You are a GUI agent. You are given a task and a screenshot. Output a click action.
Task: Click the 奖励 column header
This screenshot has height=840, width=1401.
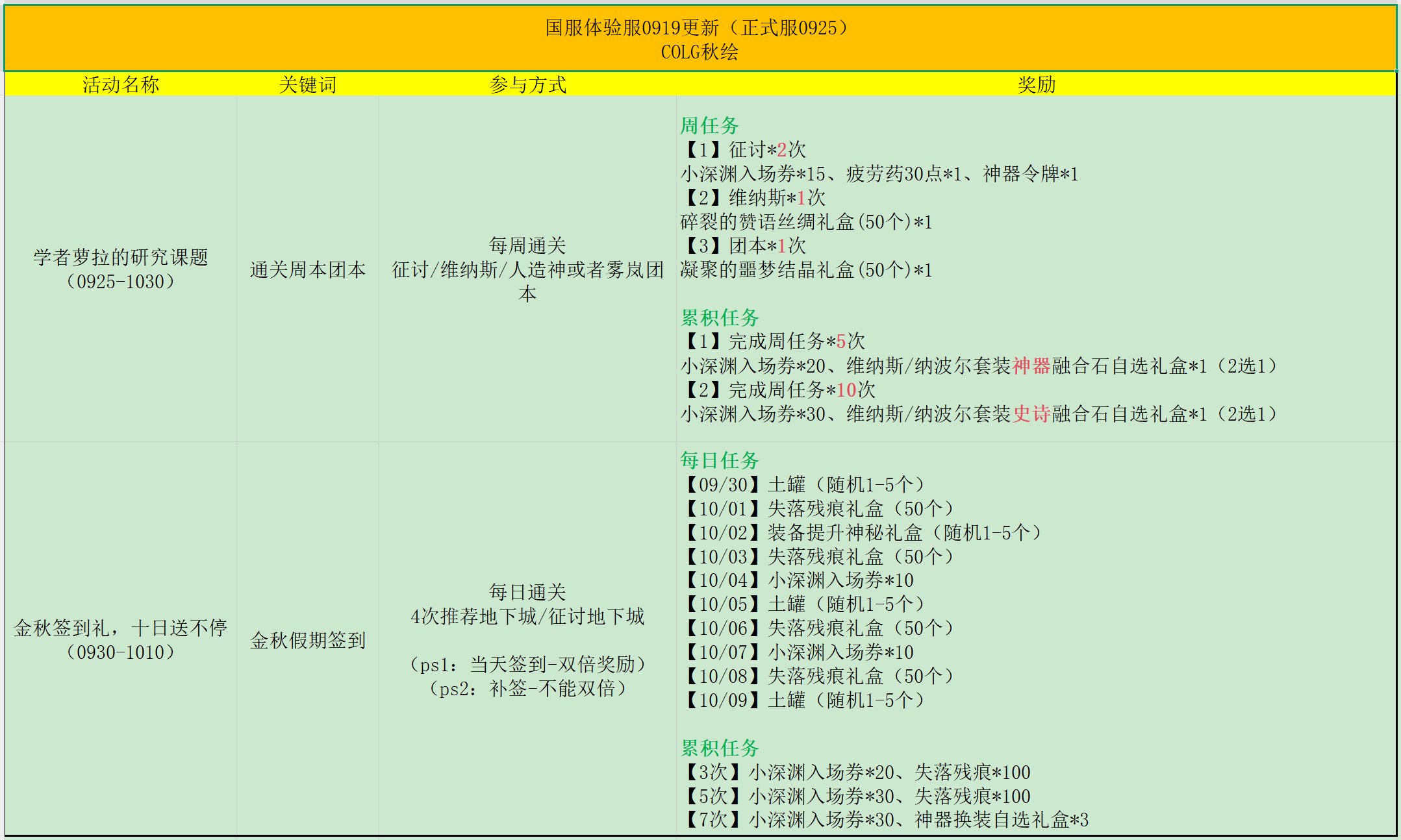point(1037,84)
